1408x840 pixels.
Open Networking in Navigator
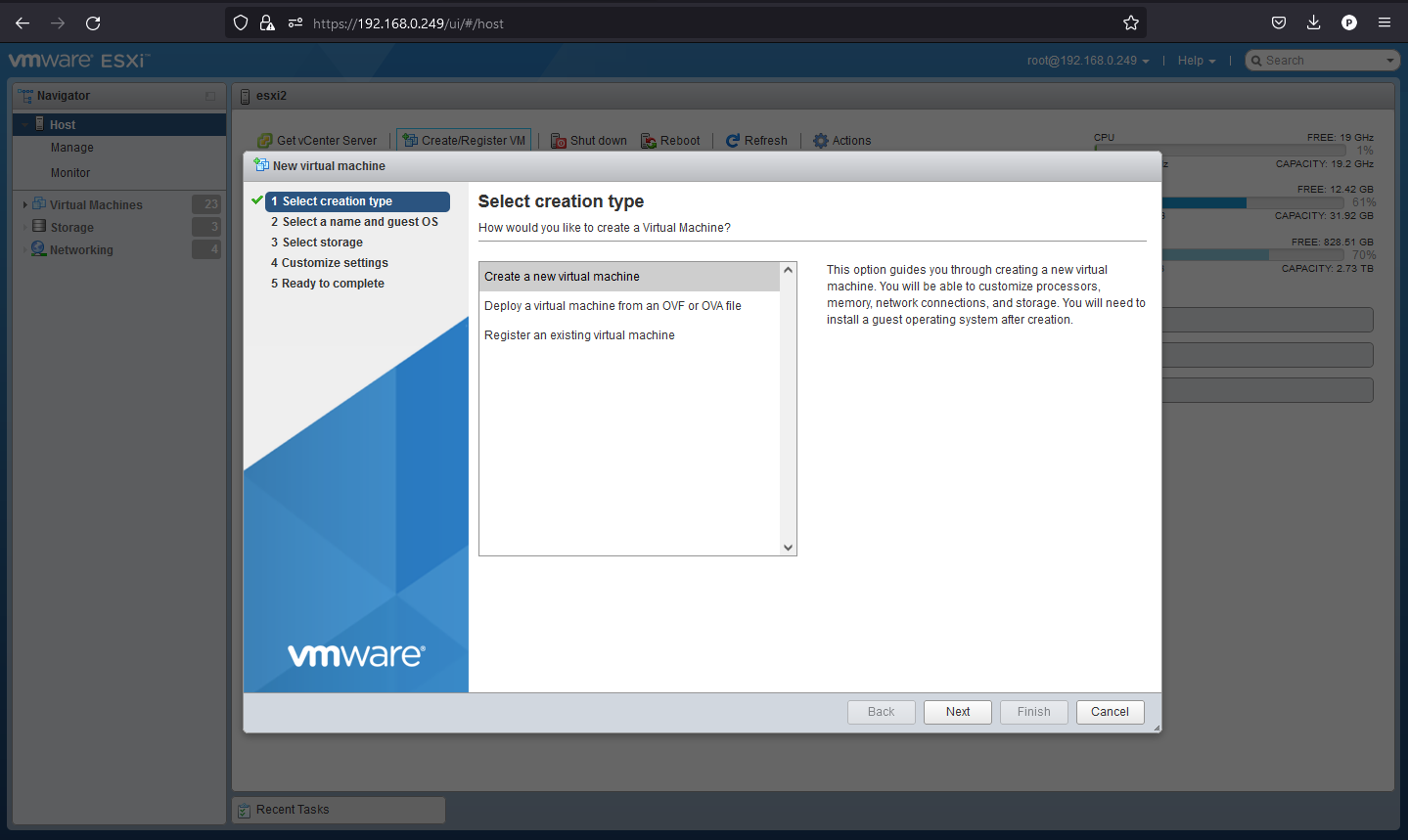[x=81, y=249]
